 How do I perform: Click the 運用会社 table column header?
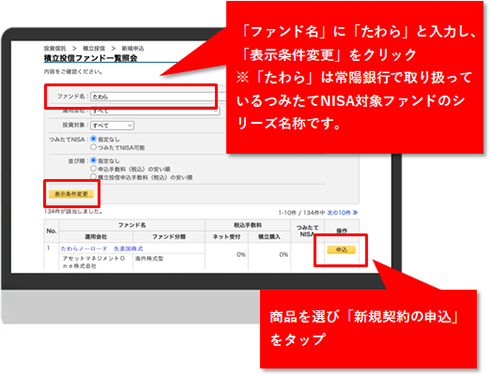coord(96,237)
